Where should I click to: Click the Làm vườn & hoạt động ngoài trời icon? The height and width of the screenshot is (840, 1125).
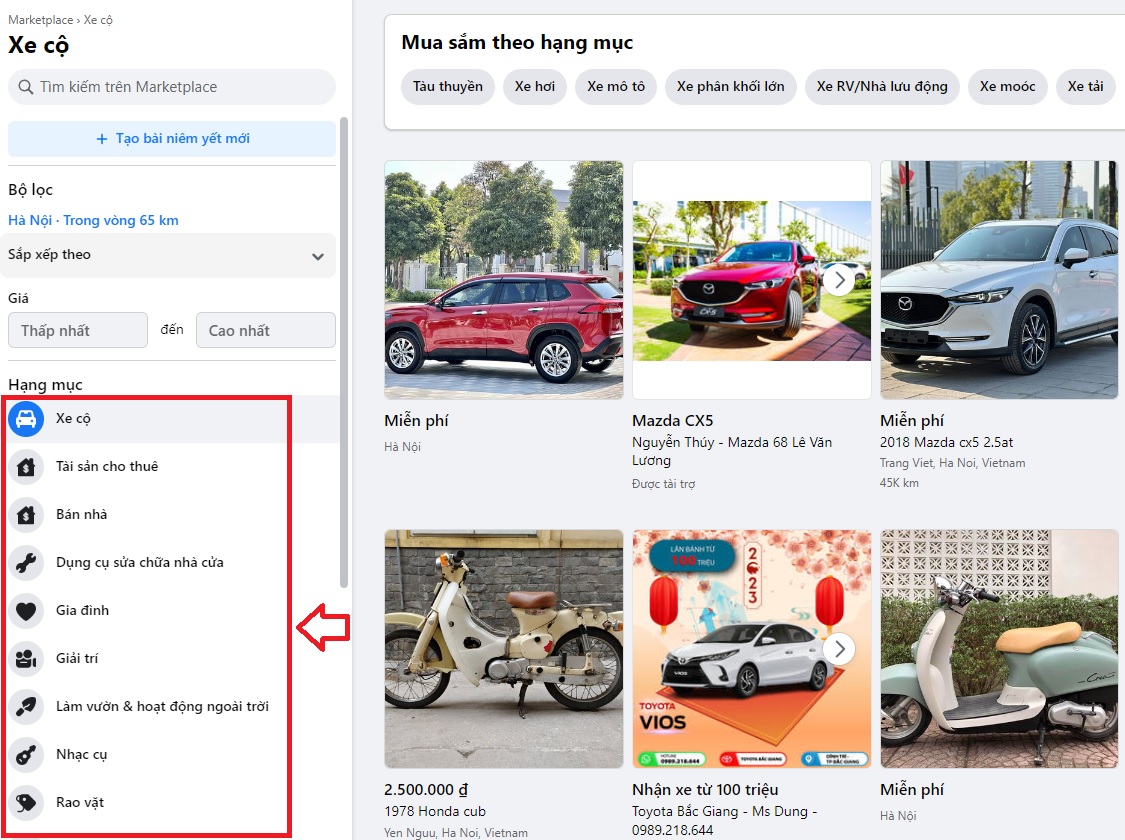coord(27,706)
